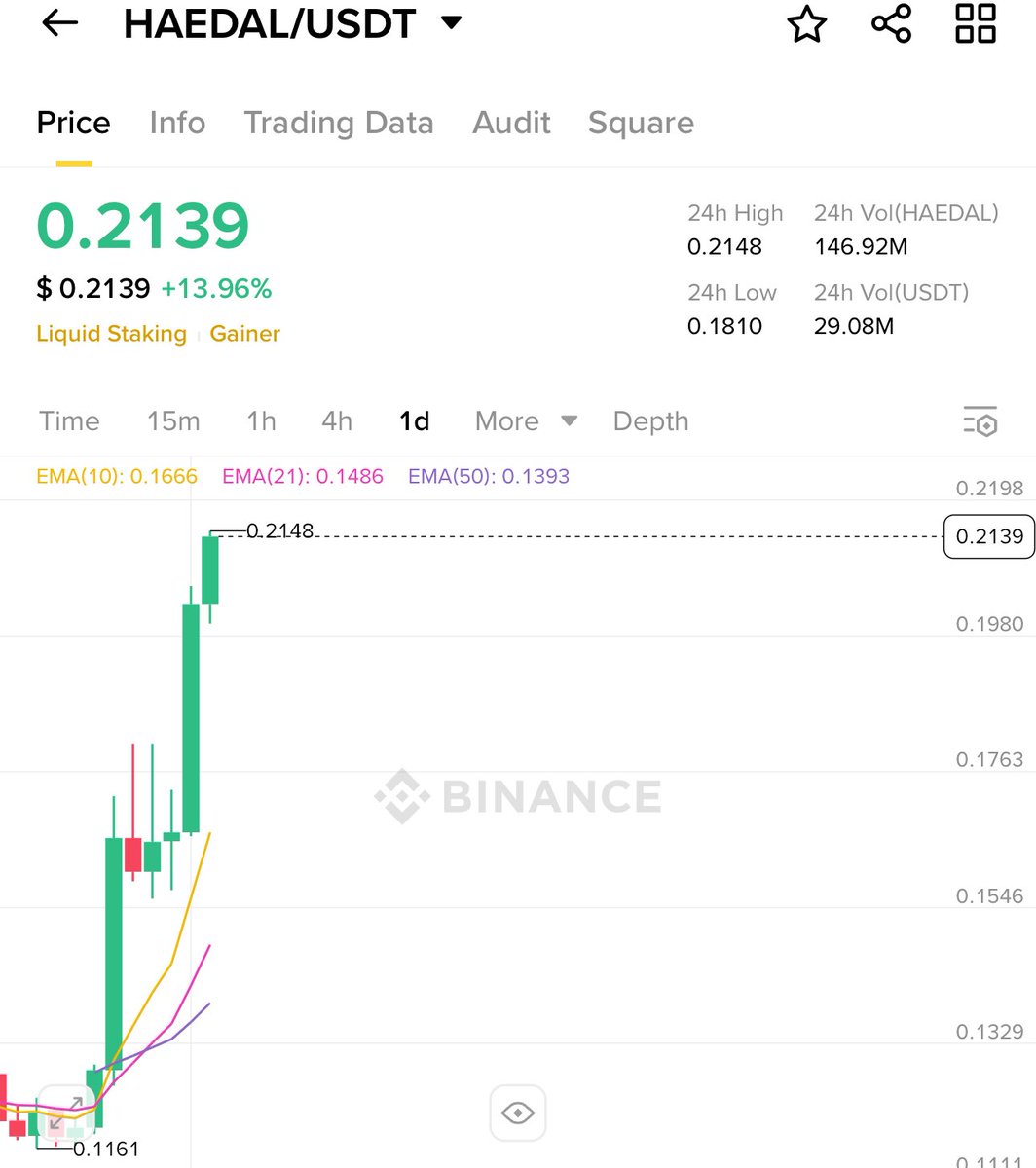Tap the 0.1980 price axis label

tap(989, 624)
